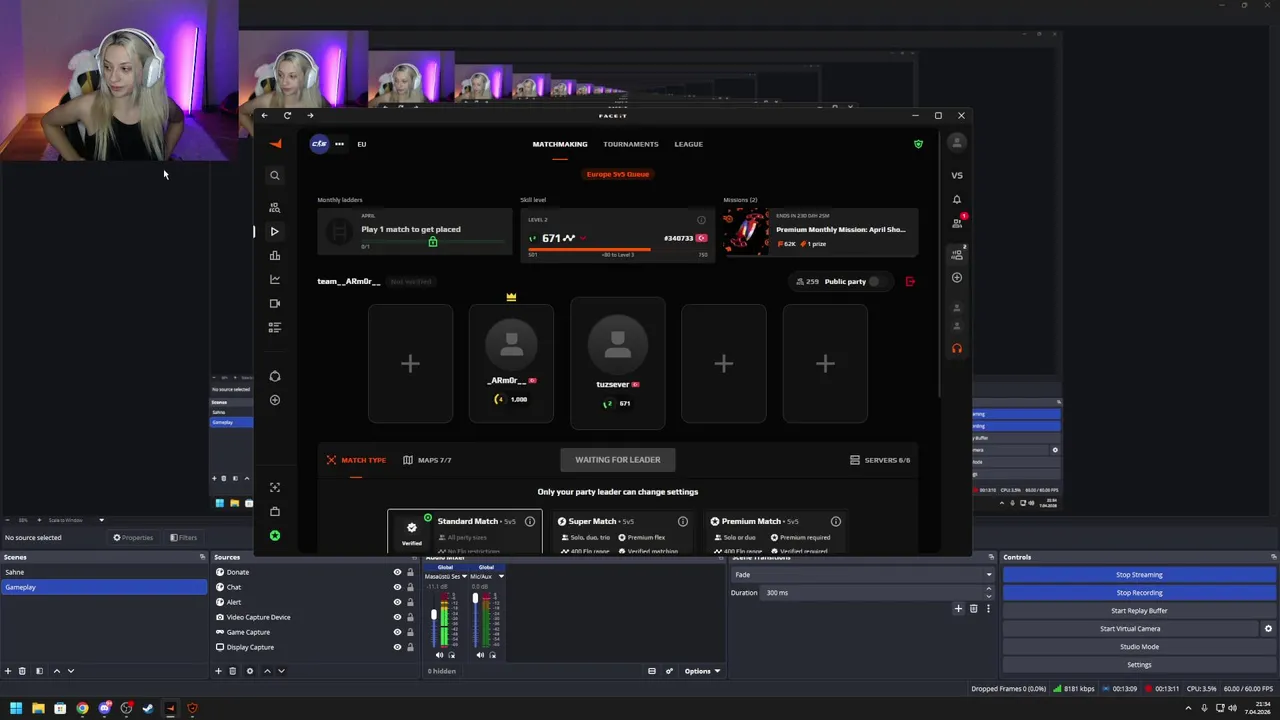Click skill level Elo progress bar
The image size is (1280, 720).
(617, 249)
